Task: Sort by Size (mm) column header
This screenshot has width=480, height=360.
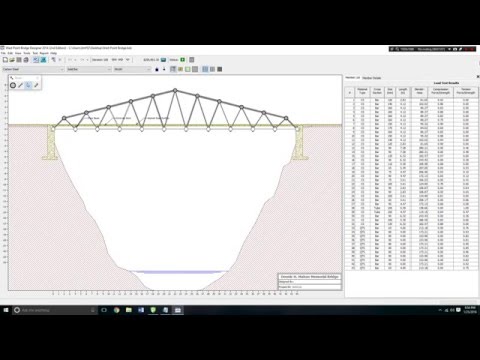Action: coord(390,91)
